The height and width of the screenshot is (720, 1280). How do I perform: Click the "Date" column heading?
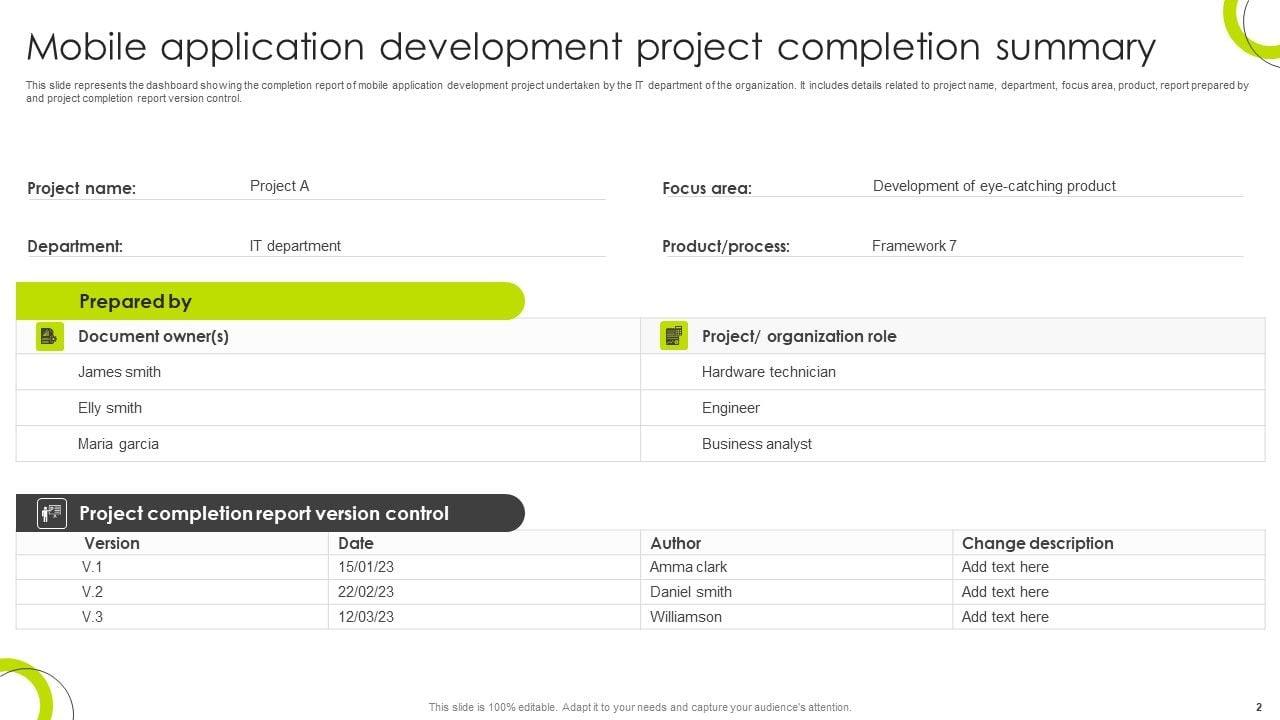click(x=356, y=543)
